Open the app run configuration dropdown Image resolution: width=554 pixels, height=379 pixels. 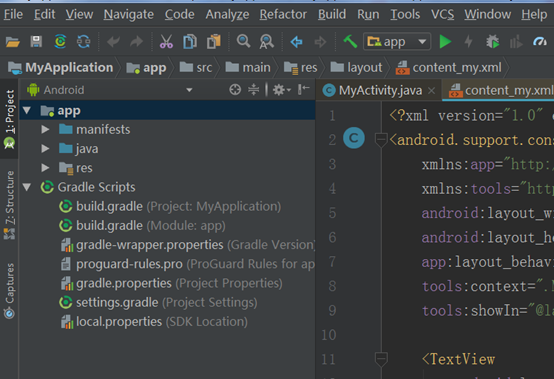[x=397, y=42]
